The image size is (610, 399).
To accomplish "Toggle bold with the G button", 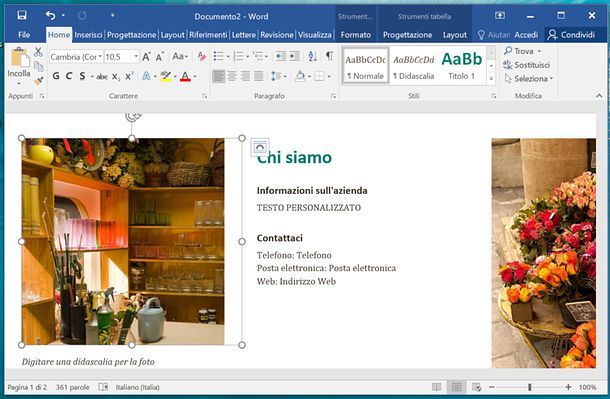I will 56,76.
